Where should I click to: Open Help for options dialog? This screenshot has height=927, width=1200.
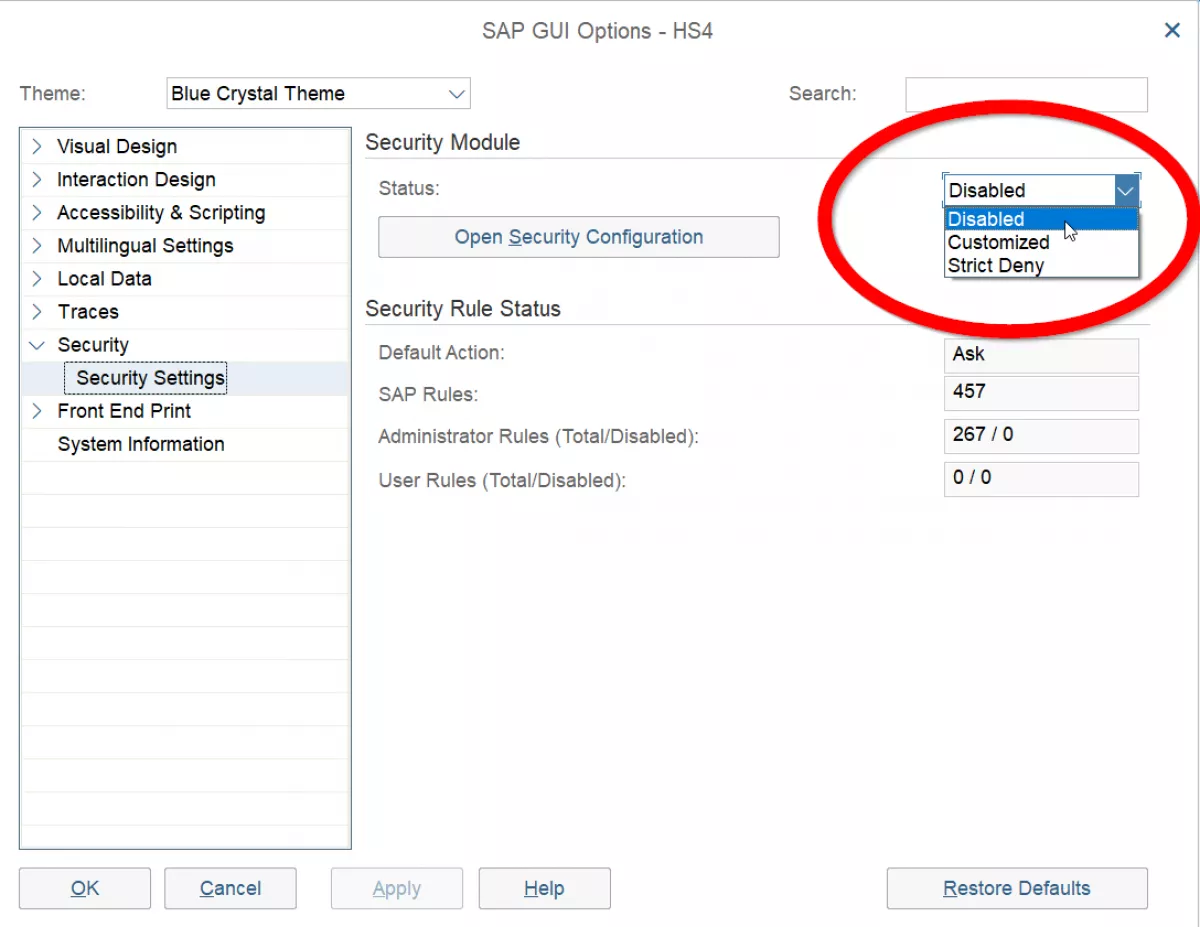tap(544, 888)
